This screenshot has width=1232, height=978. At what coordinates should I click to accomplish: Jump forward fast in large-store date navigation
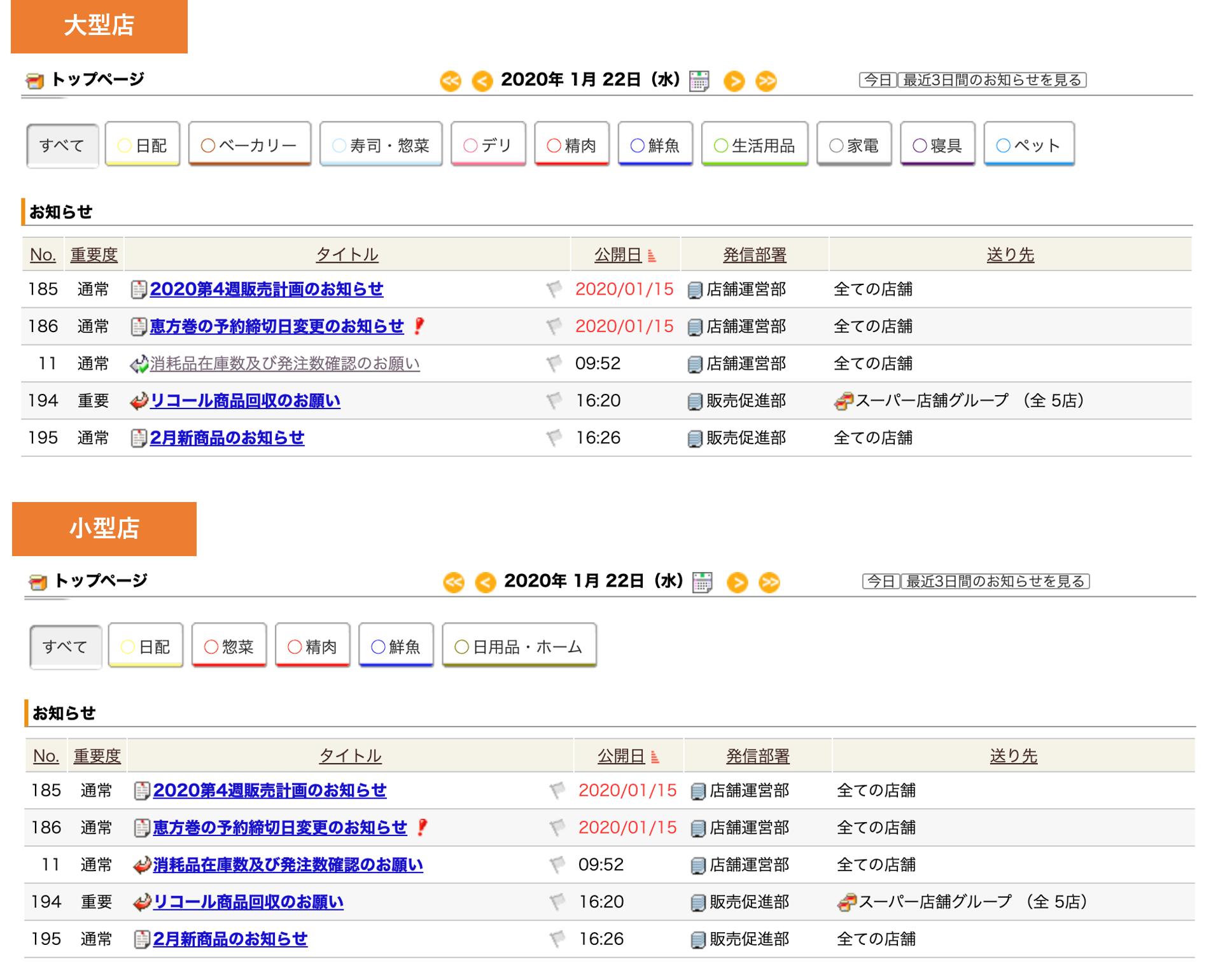(766, 81)
